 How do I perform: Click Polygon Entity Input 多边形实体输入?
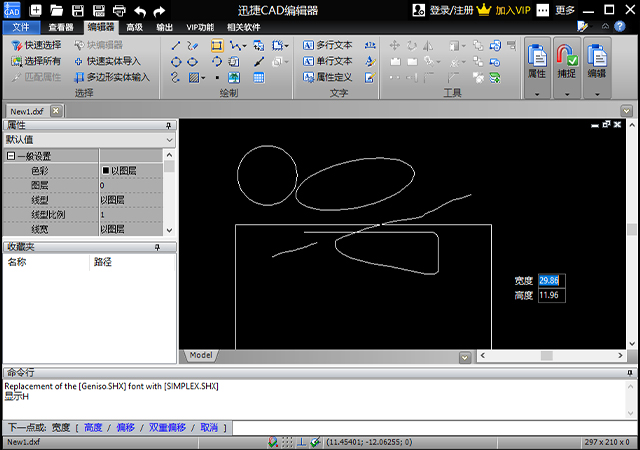(x=112, y=77)
